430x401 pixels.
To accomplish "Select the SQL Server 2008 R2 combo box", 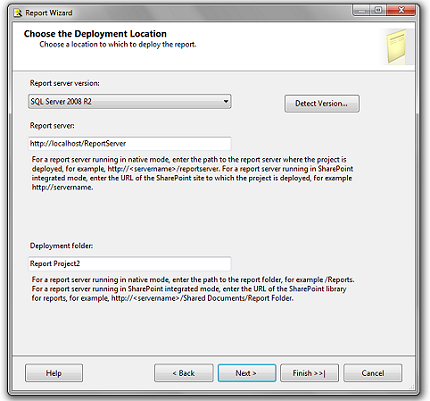I will point(130,101).
